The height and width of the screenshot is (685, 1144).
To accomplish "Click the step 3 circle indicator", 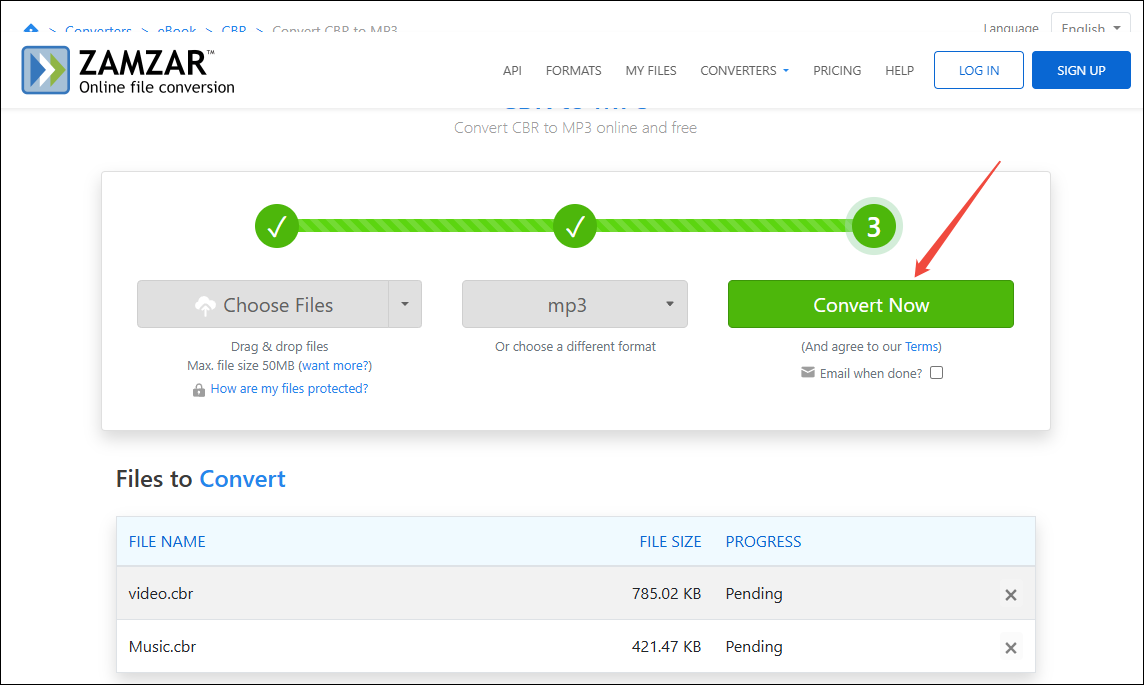I will 873,227.
